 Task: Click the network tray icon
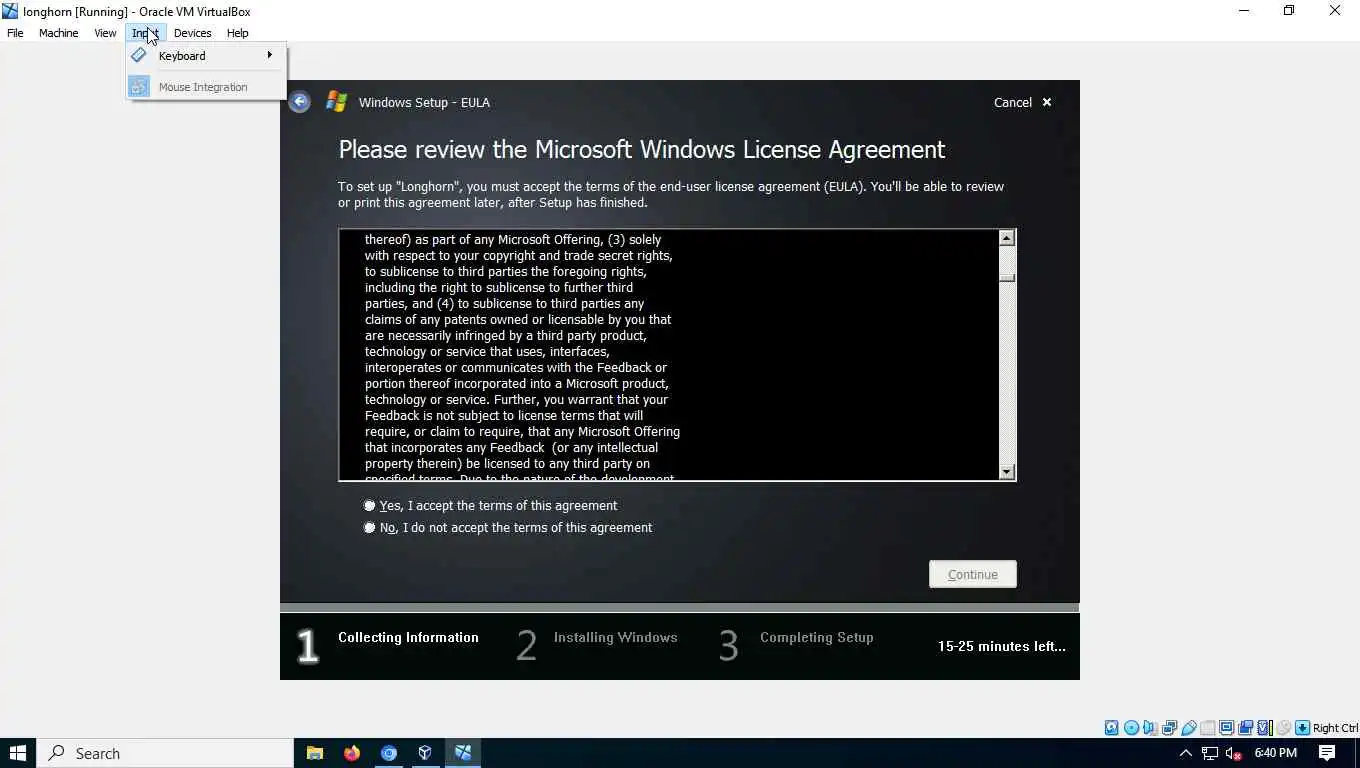tap(1210, 753)
